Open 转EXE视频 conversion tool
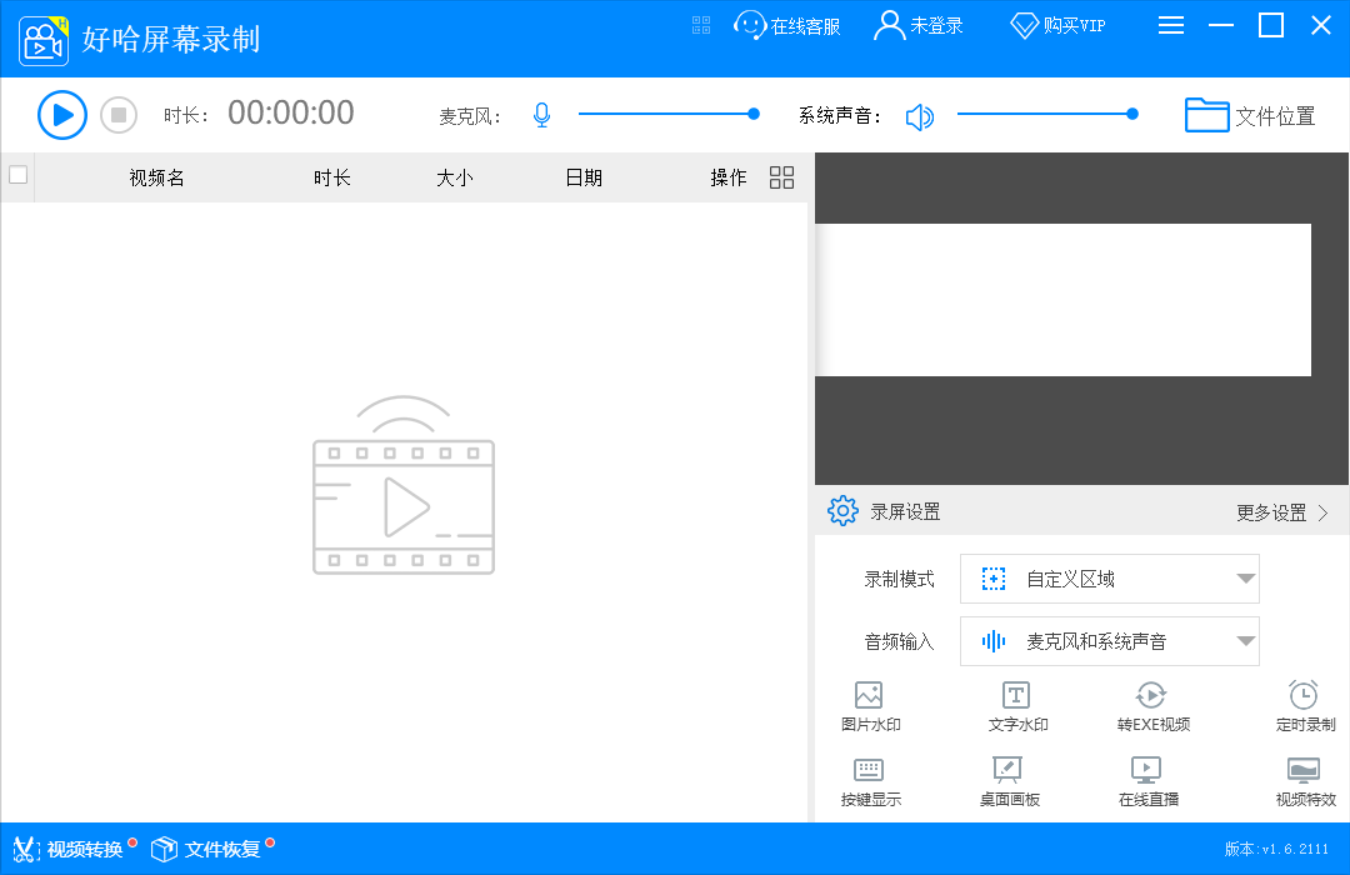1350x875 pixels. coord(1153,706)
